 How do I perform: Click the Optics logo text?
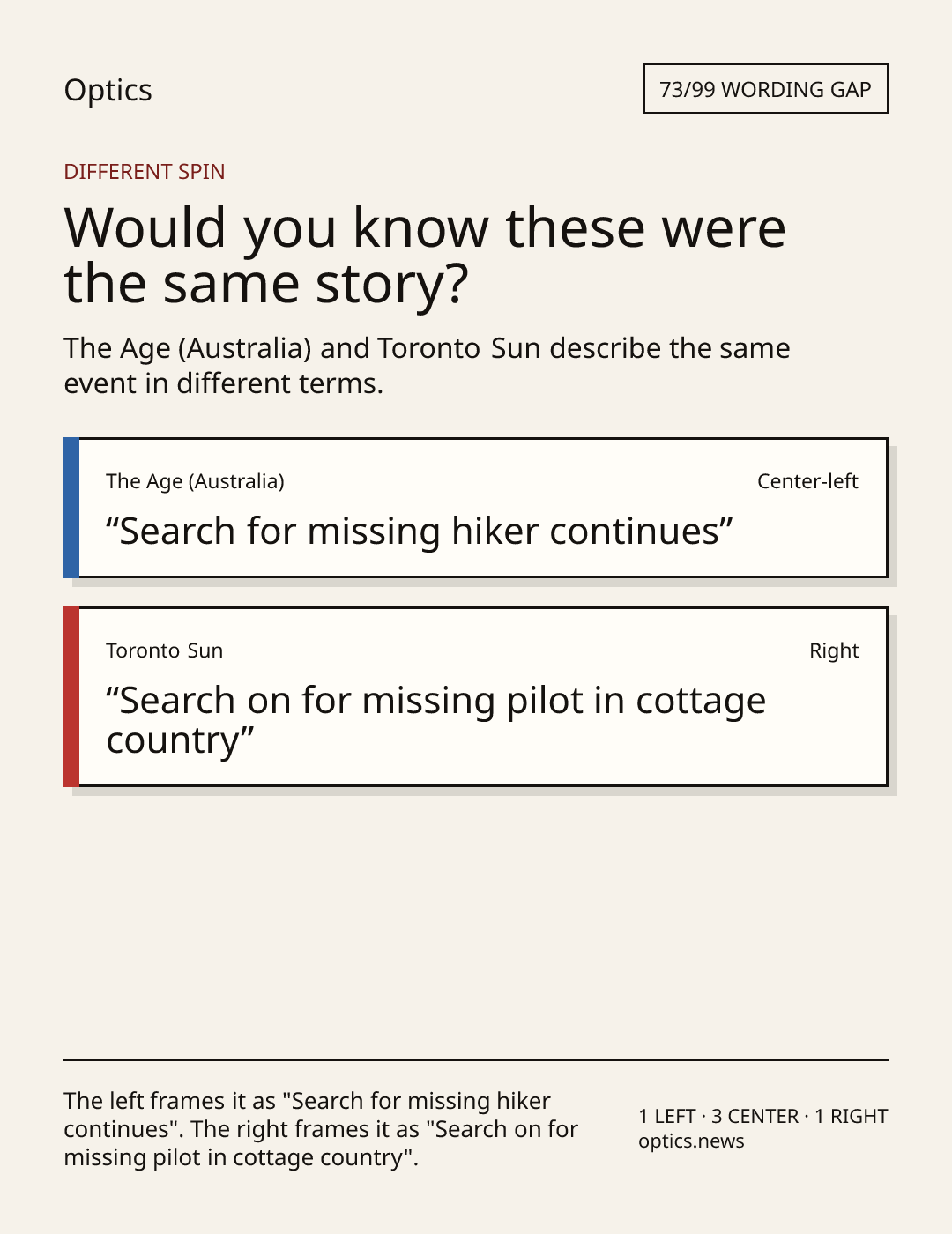coord(108,91)
